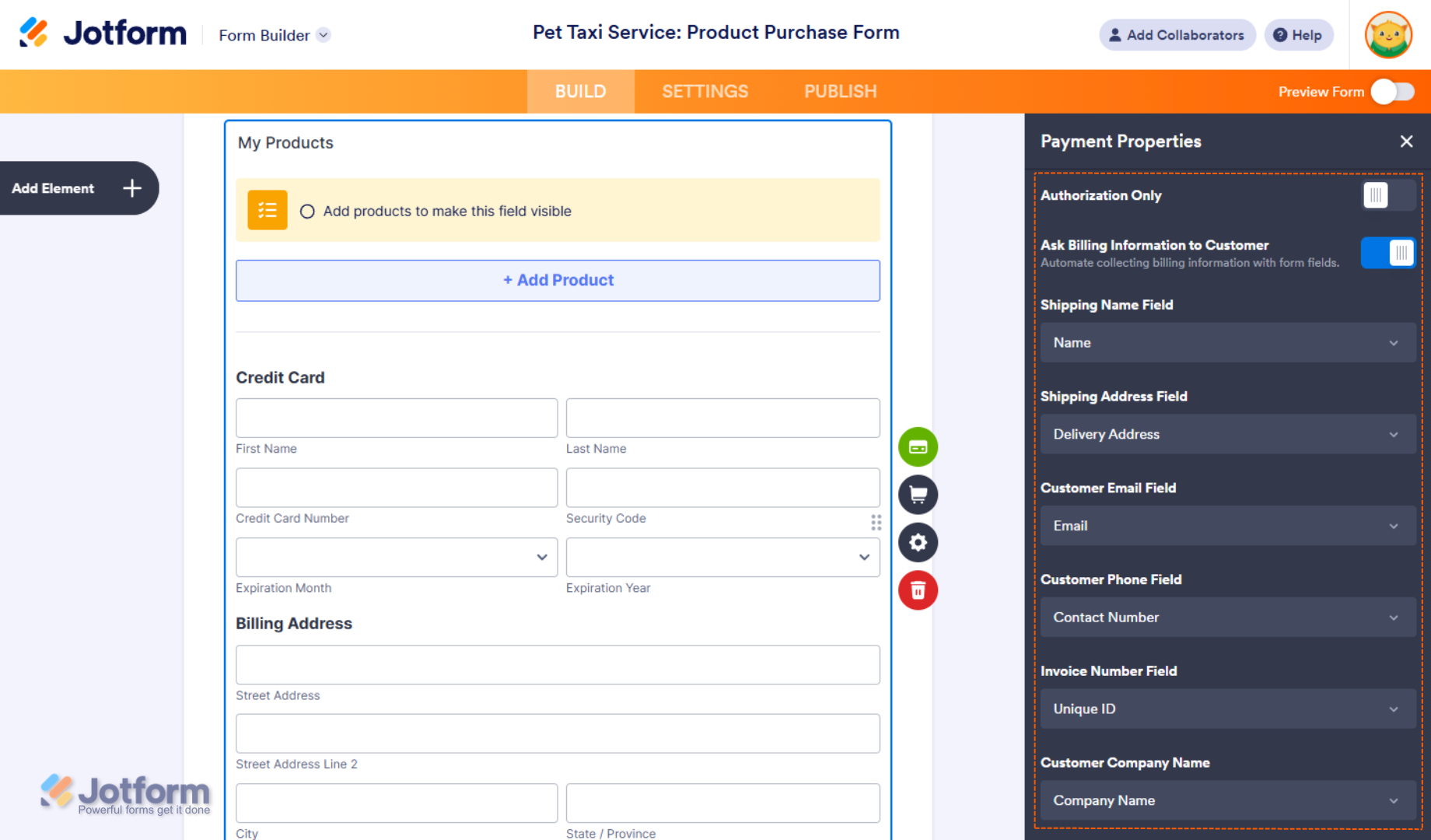
Task: Go to the PUBLISH tab
Action: 840,92
